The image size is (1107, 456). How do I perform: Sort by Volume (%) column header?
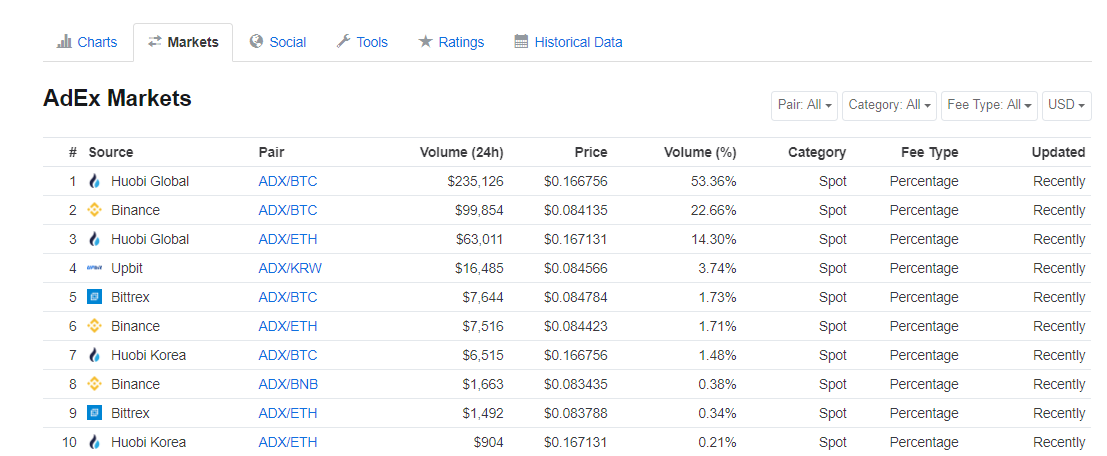coord(700,152)
